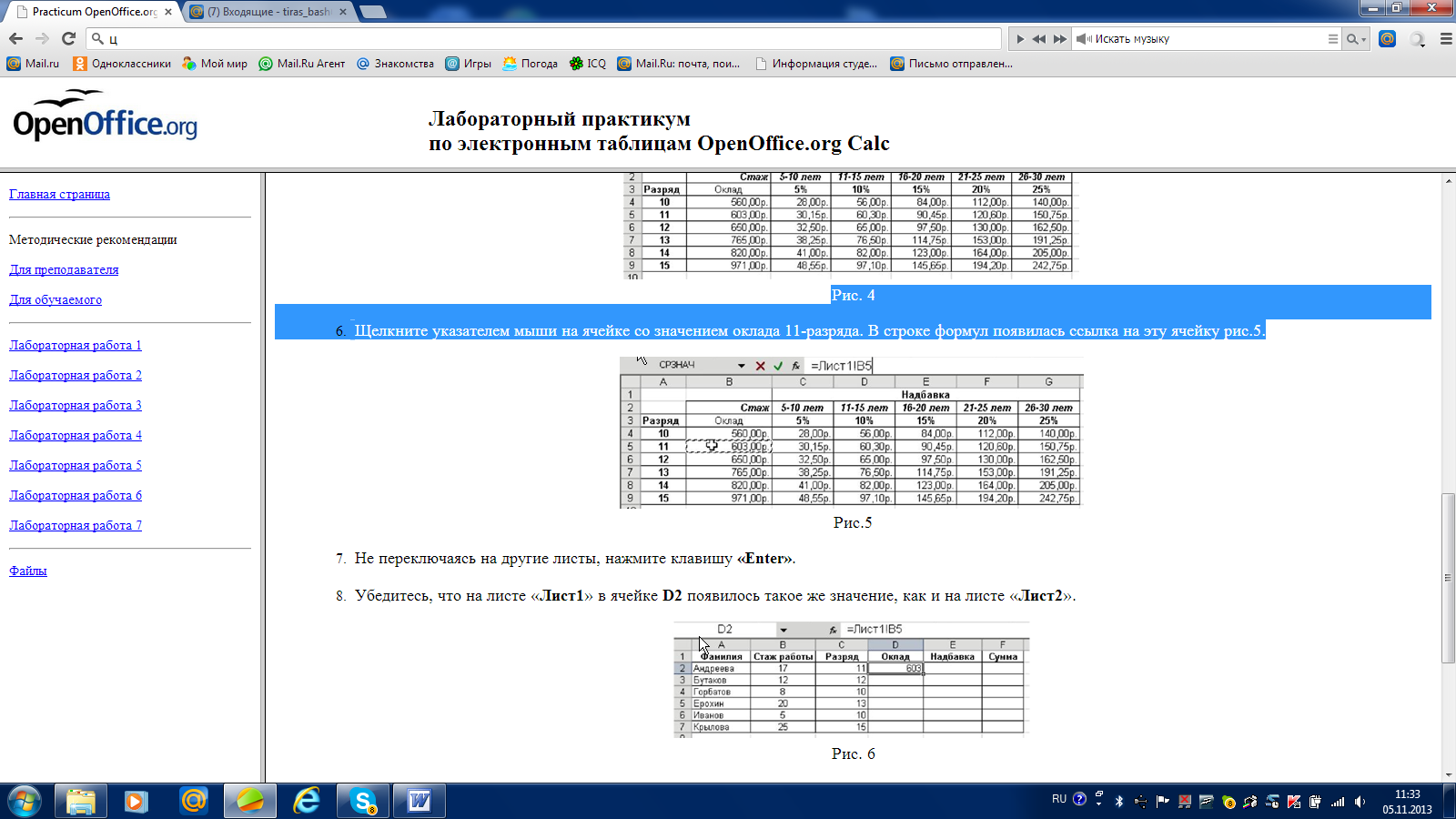Click the scrollbar down arrow
The height and width of the screenshot is (819, 1456).
tap(1448, 775)
